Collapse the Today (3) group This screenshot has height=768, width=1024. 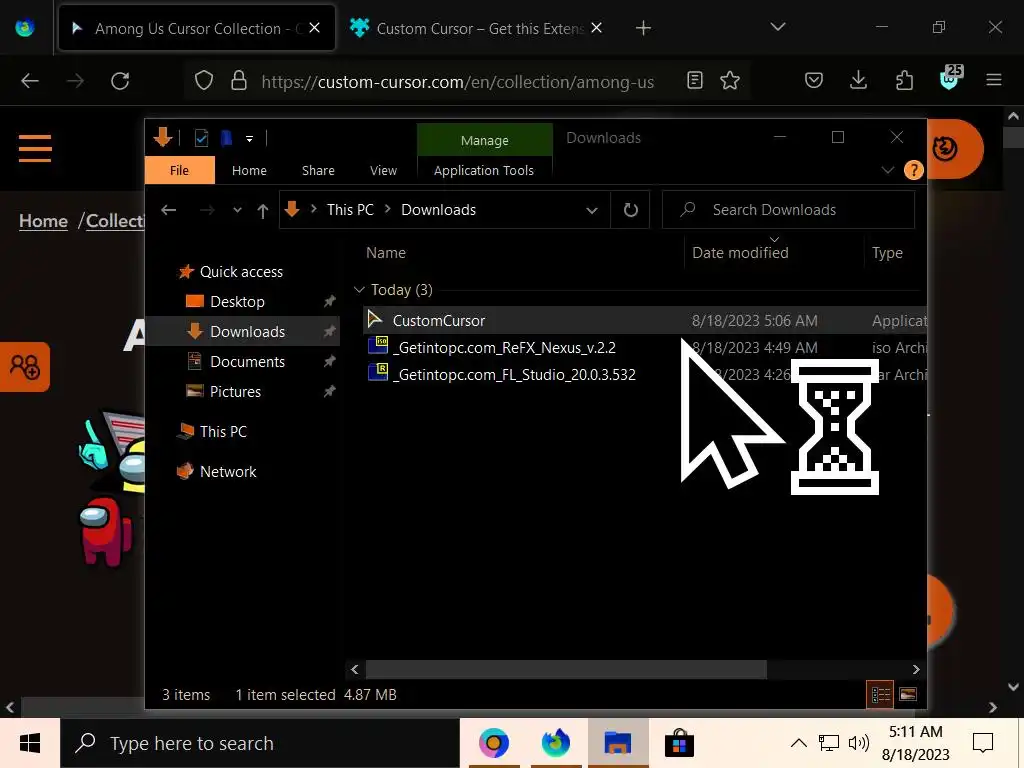(x=359, y=290)
